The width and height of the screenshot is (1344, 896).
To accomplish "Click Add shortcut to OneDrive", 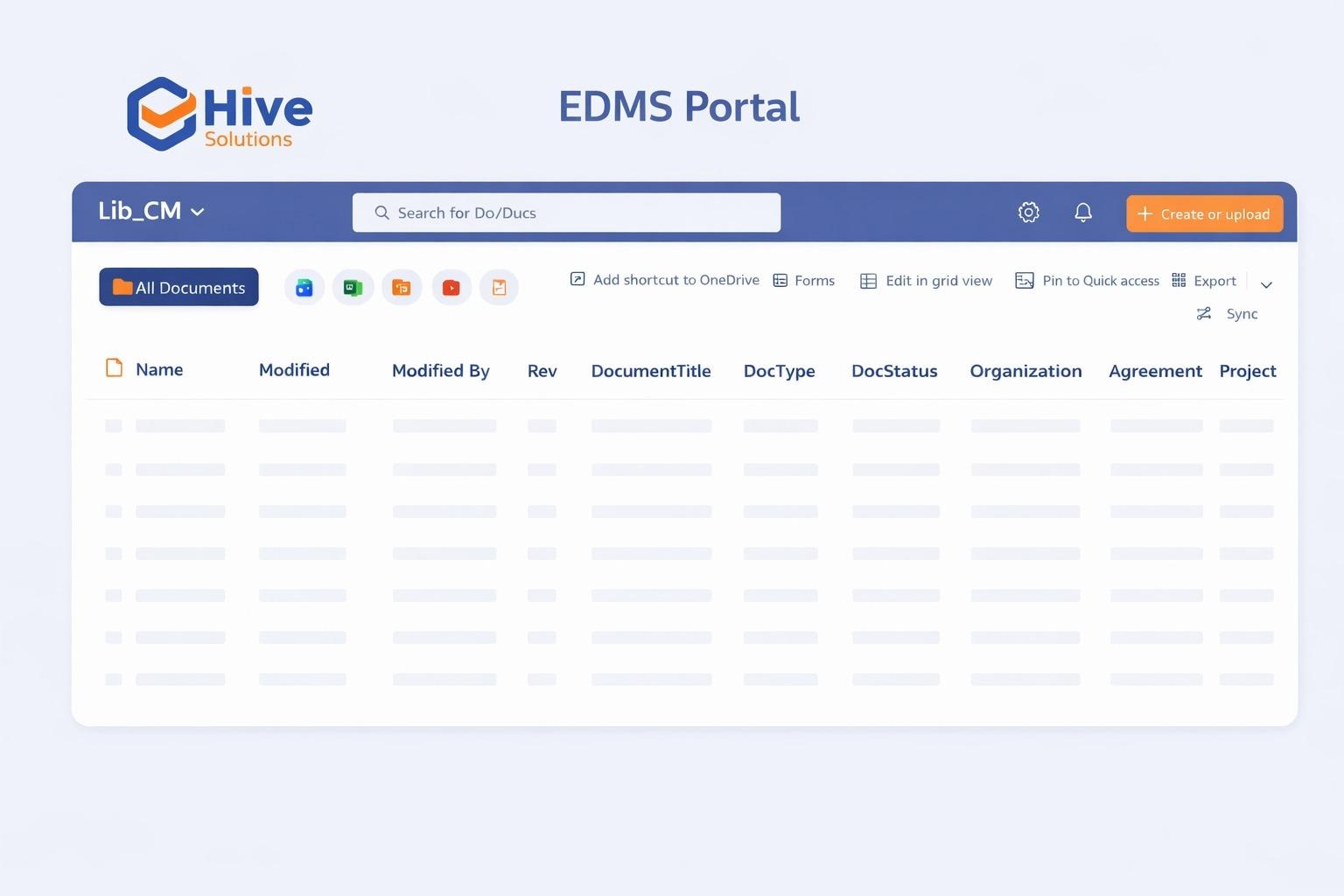I will click(x=665, y=280).
